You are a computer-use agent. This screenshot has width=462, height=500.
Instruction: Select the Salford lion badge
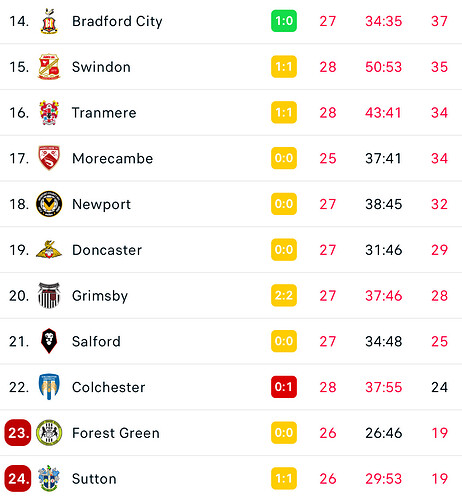click(x=49, y=341)
